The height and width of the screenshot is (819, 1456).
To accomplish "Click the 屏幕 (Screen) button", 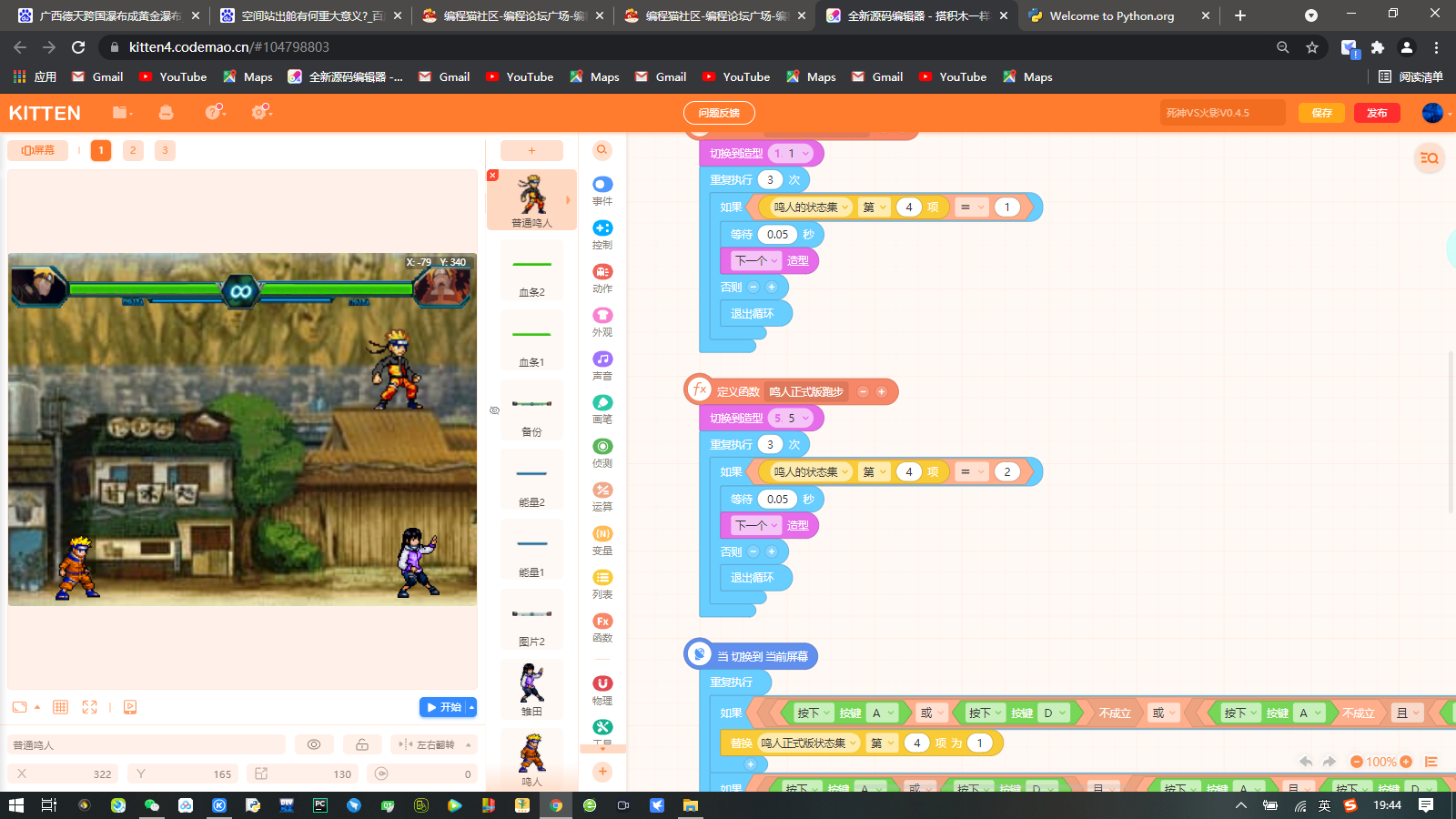I will (x=38, y=150).
